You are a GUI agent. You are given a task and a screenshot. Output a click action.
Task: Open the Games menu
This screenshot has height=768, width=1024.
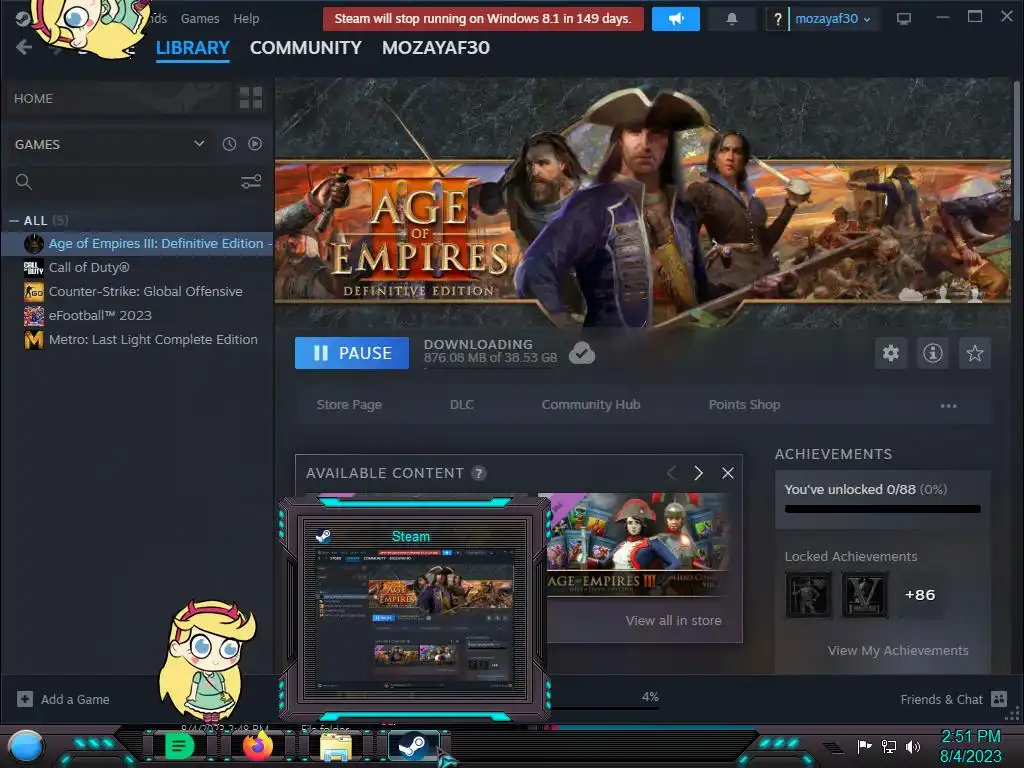pyautogui.click(x=200, y=19)
